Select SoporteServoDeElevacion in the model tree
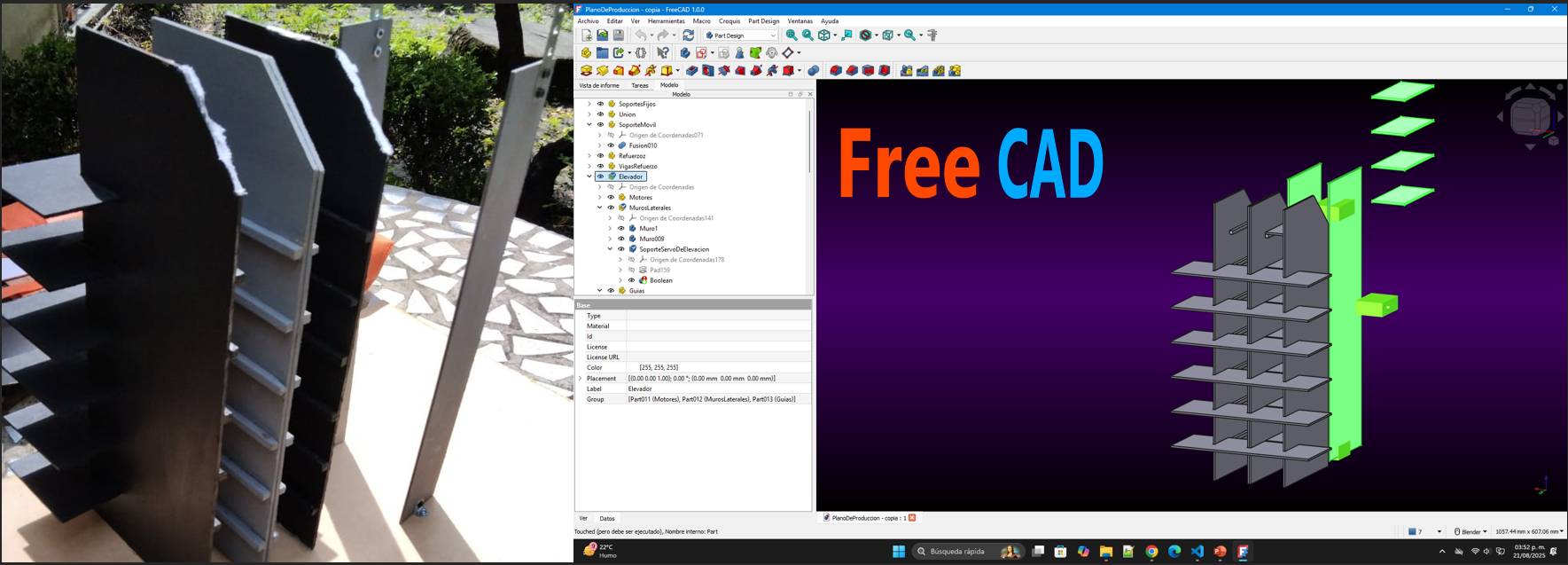Image resolution: width=1568 pixels, height=565 pixels. [674, 249]
